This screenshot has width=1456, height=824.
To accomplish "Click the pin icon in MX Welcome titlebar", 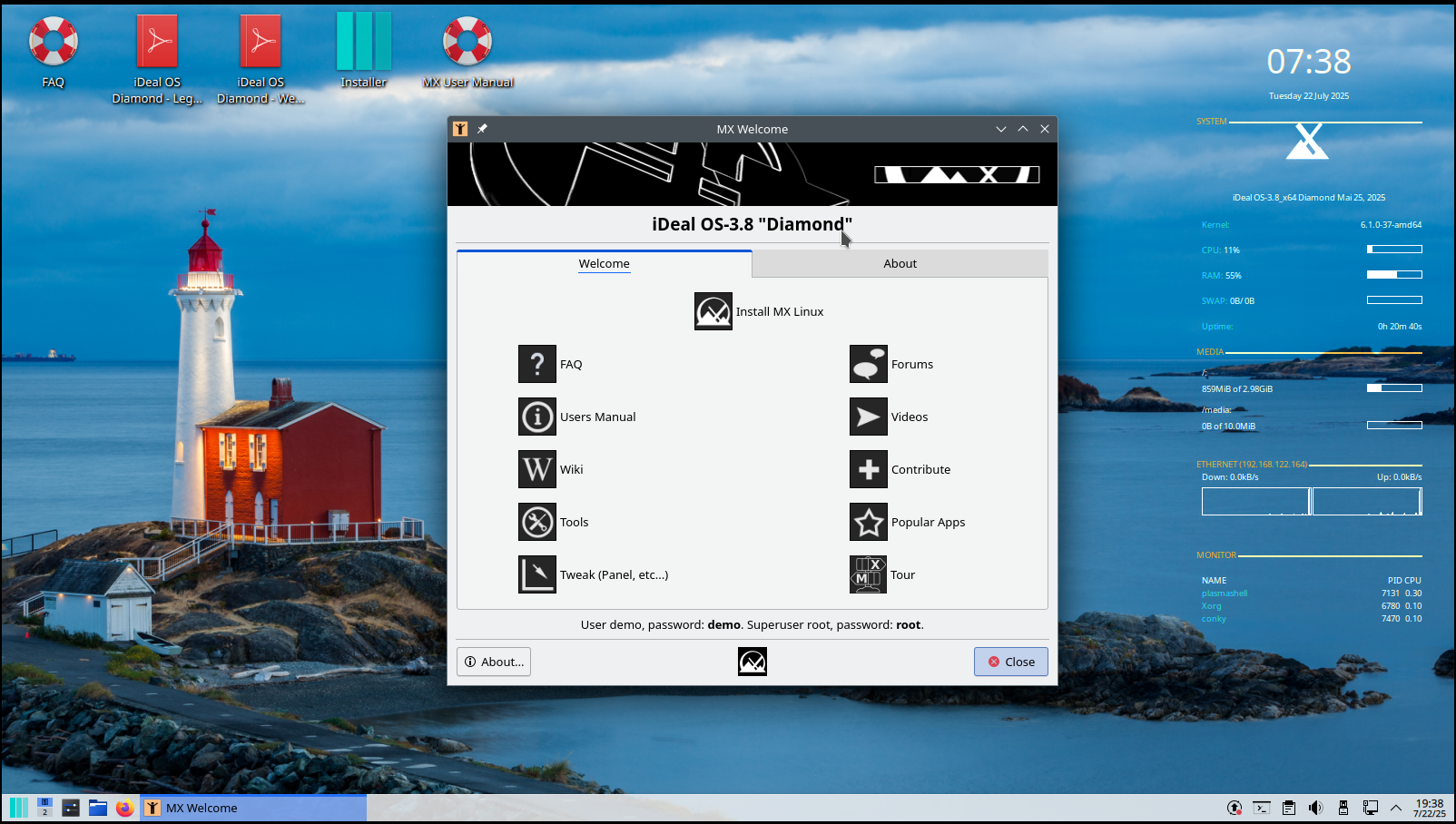I will (x=482, y=129).
